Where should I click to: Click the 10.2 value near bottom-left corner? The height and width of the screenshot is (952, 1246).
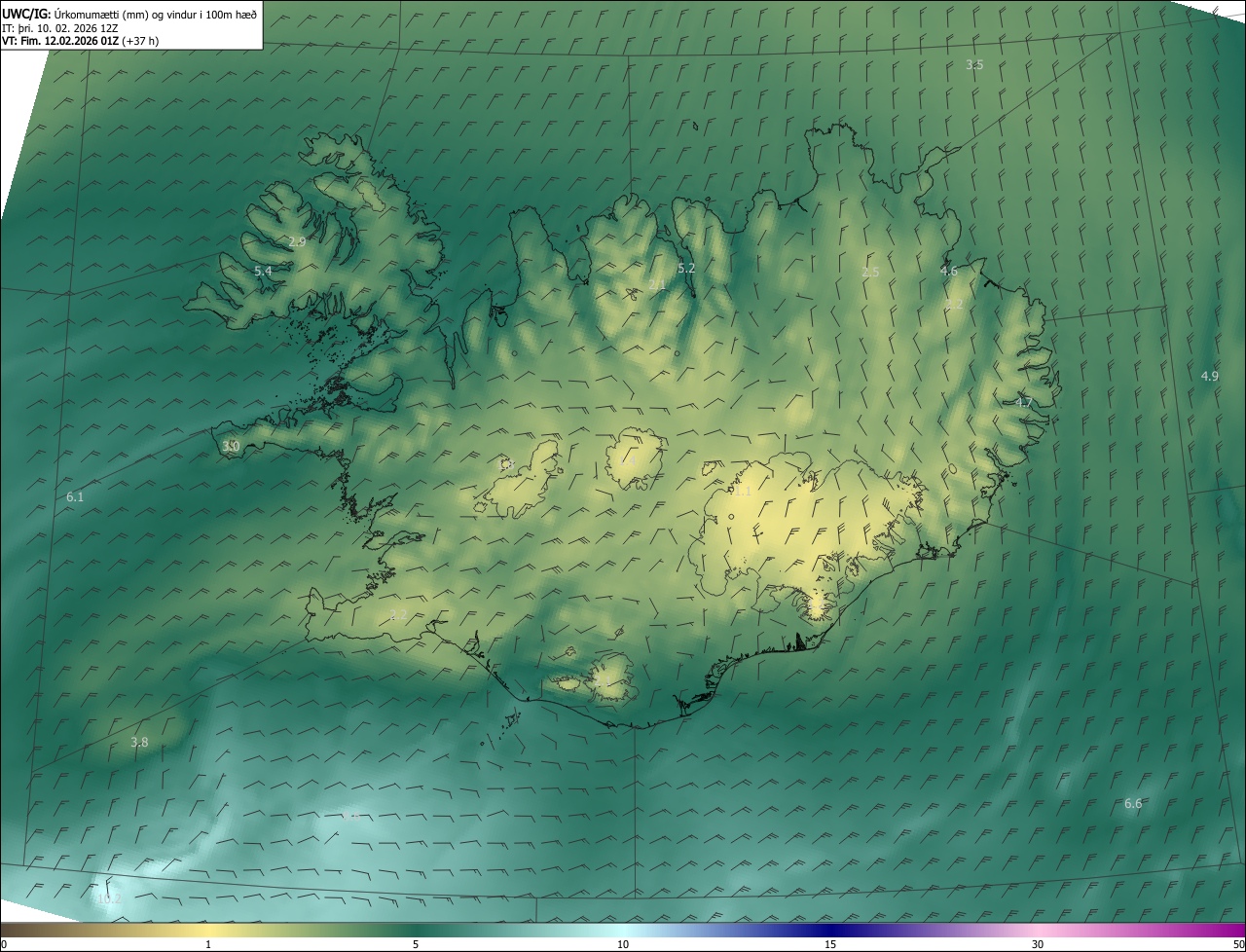tap(109, 898)
